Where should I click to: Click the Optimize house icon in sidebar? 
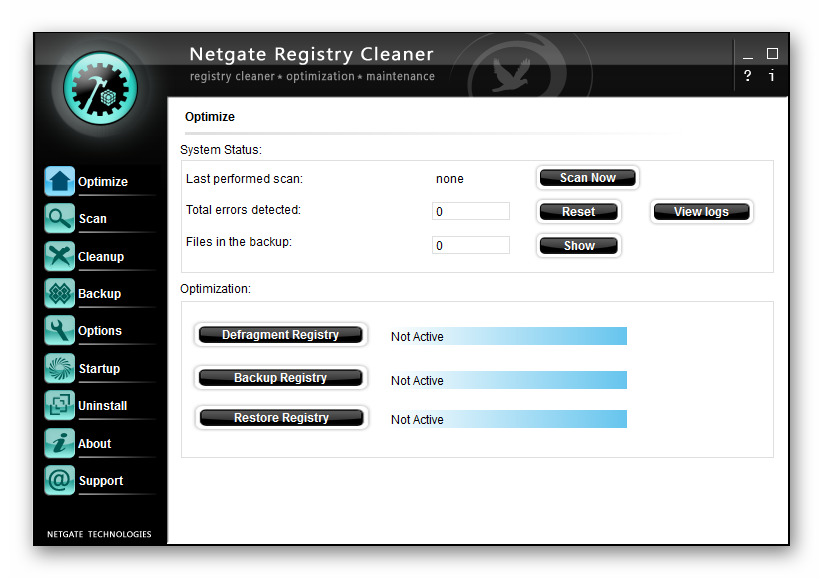tap(59, 181)
